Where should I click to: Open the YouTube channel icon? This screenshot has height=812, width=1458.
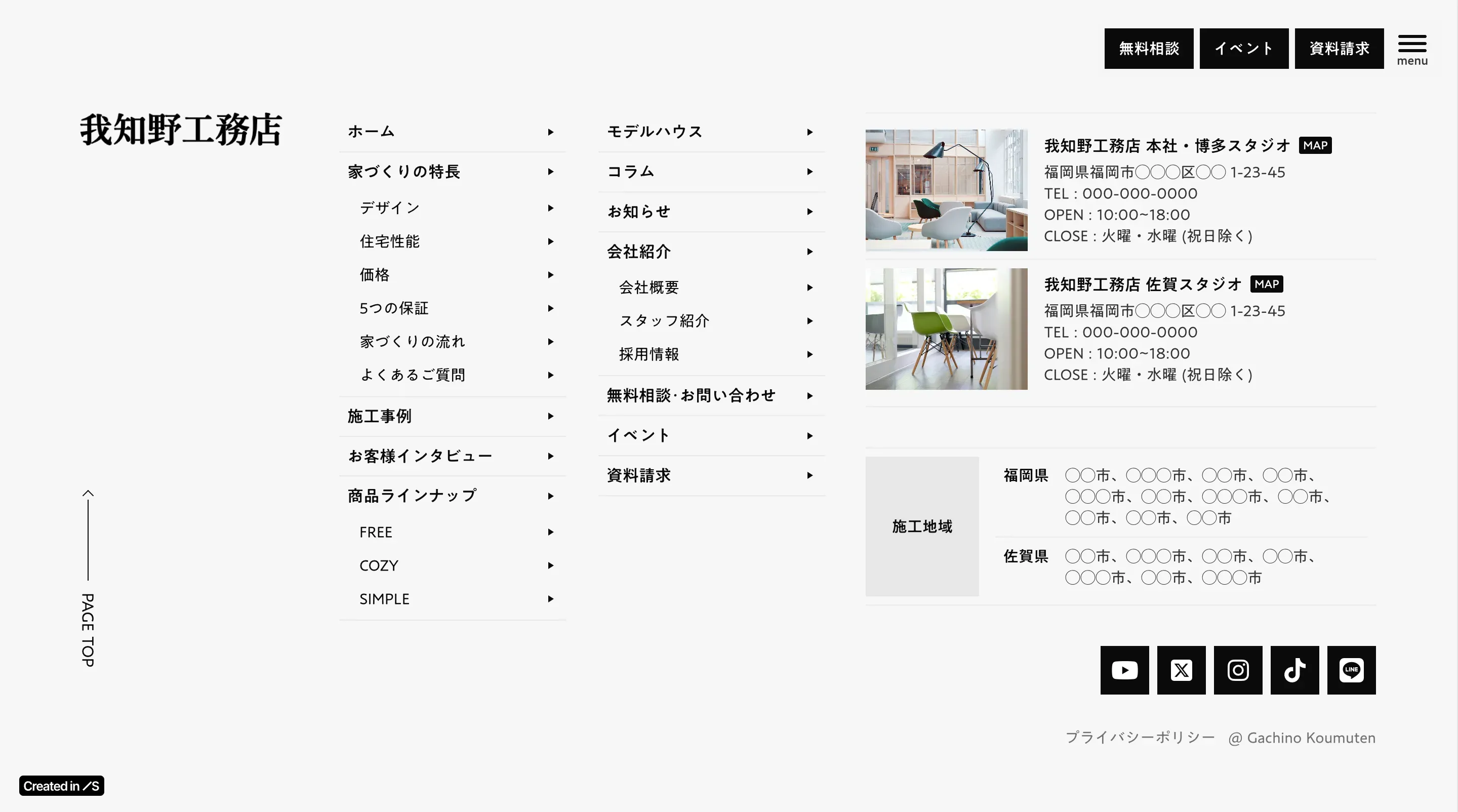click(1124, 670)
